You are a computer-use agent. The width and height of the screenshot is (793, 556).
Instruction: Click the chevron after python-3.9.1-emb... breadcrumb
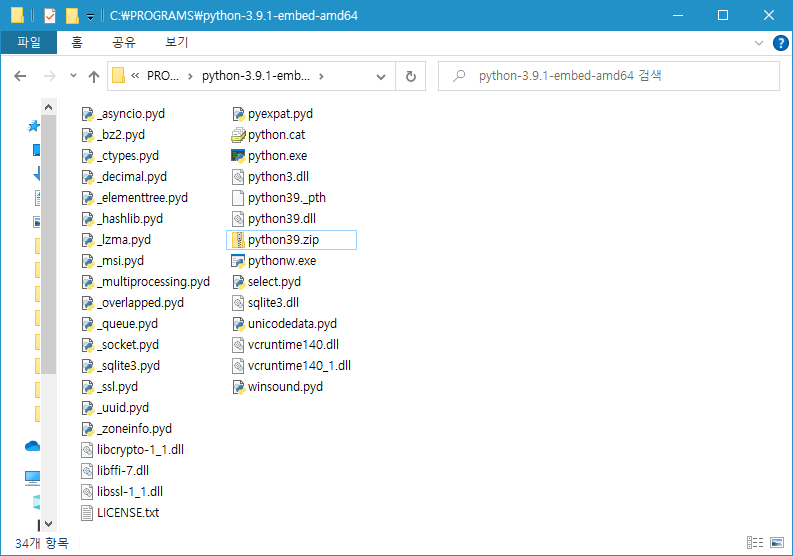click(x=322, y=76)
